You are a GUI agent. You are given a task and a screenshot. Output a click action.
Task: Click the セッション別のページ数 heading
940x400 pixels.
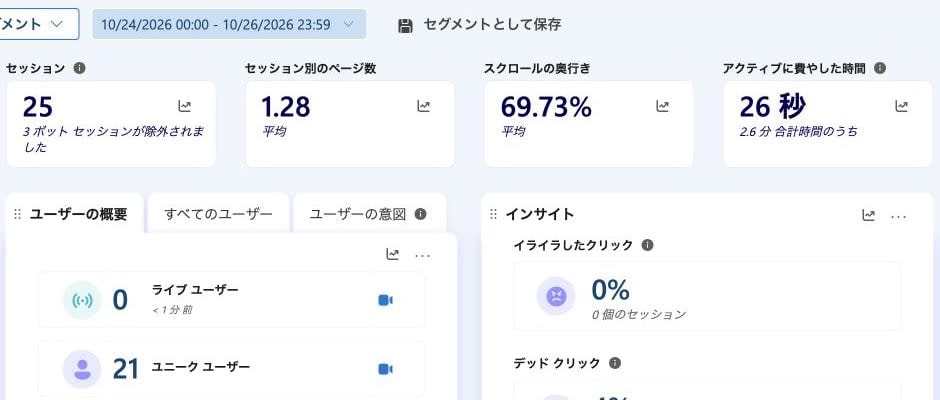(x=311, y=68)
